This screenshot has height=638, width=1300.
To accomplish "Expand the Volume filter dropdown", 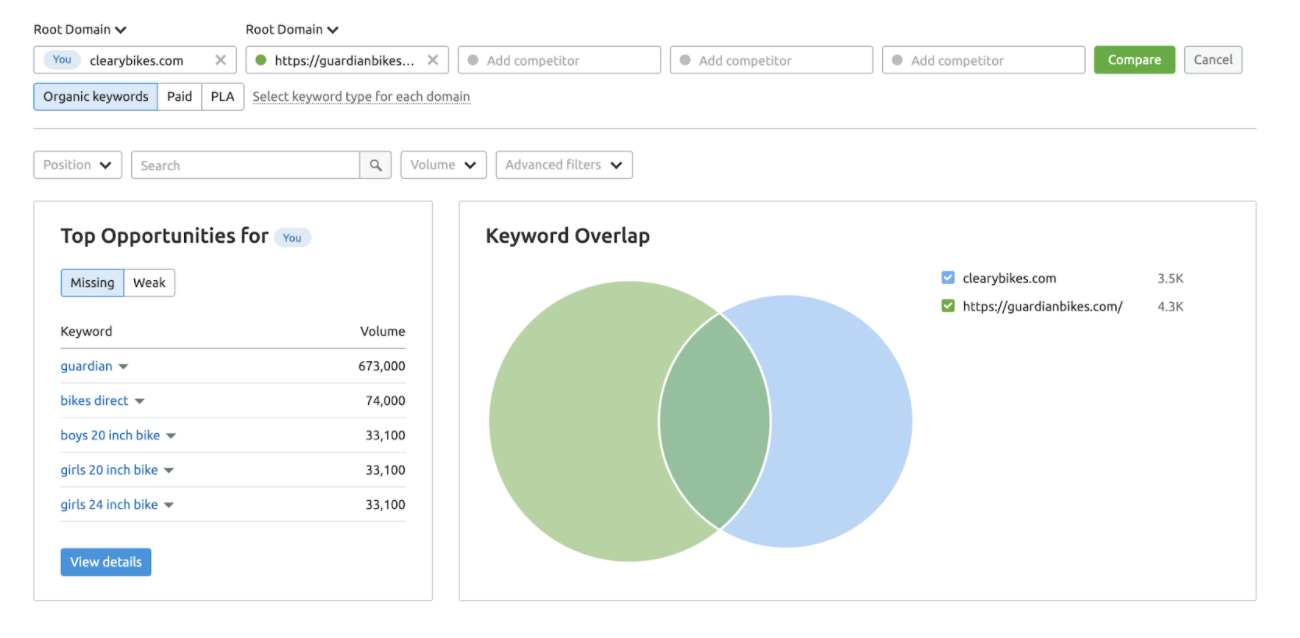I will click(x=443, y=165).
